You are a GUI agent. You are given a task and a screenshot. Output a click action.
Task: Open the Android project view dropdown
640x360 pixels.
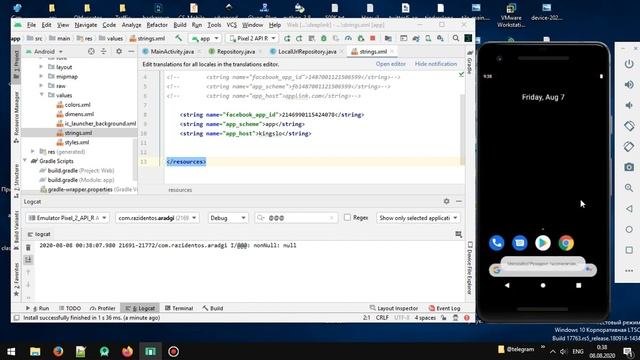[44, 52]
